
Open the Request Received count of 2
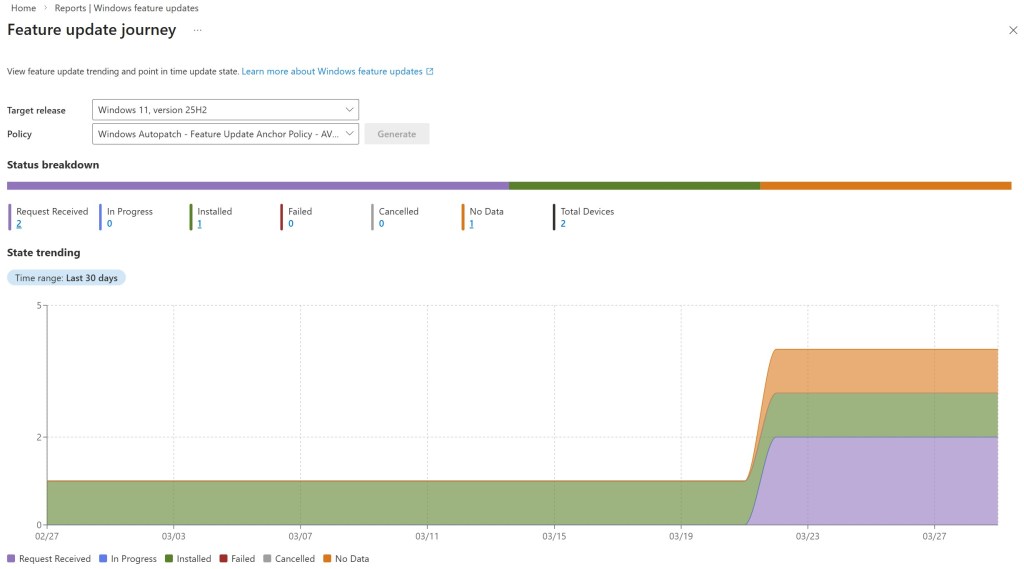[19, 224]
